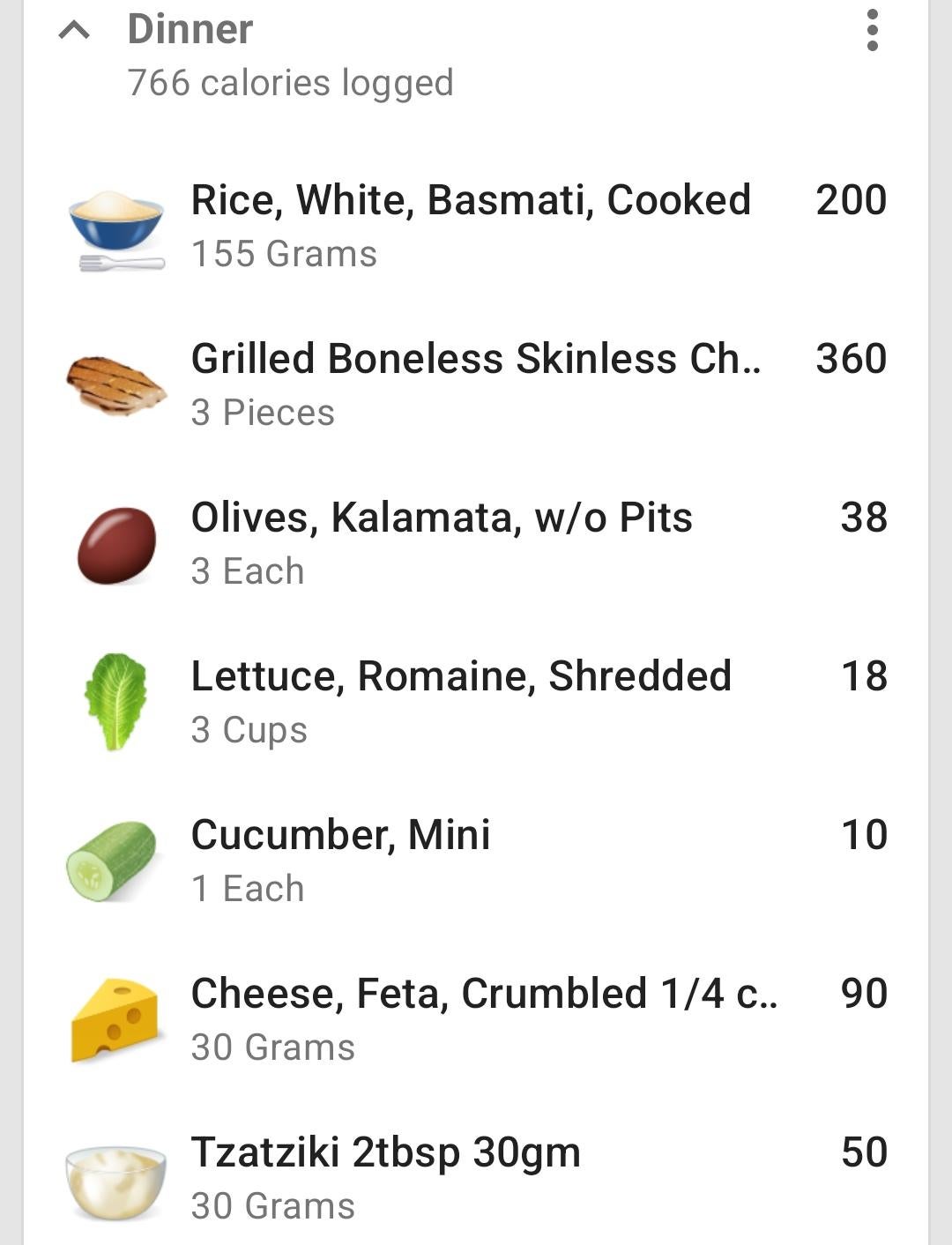This screenshot has width=952, height=1245.
Task: Tap the grilled chicken breast icon
Action: [116, 385]
